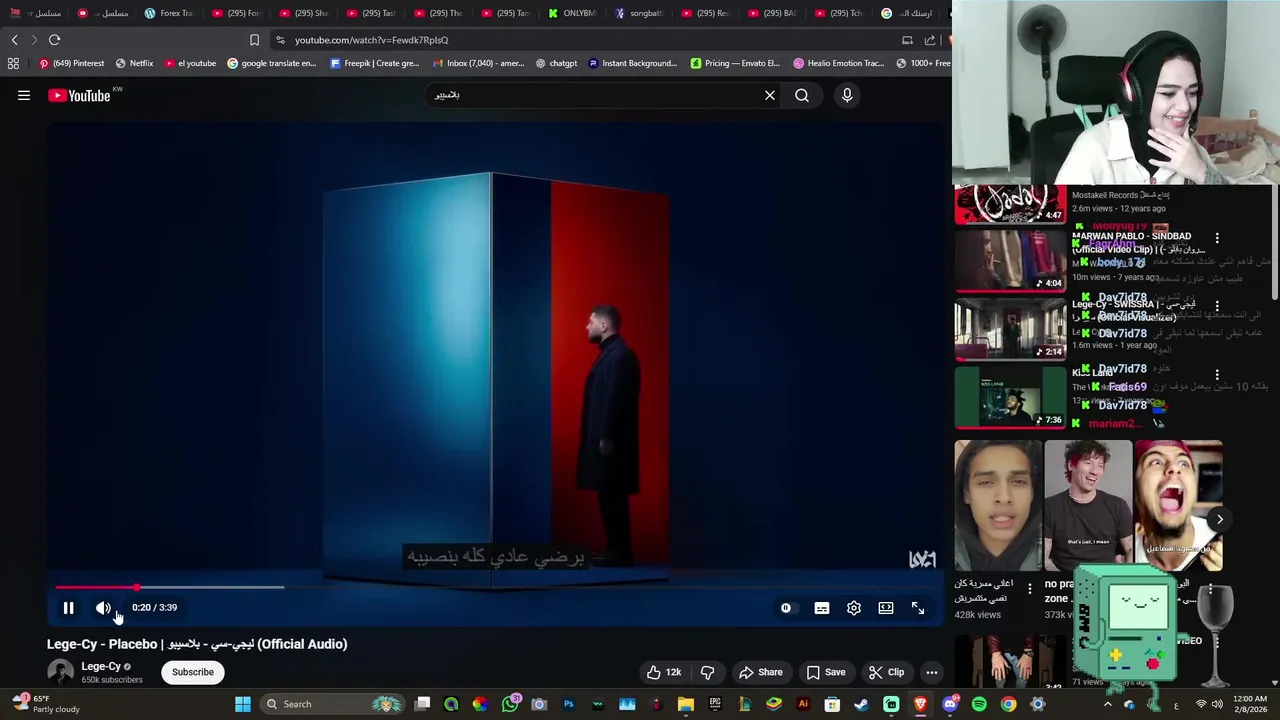Start voice search with the microphone icon

pyautogui.click(x=847, y=95)
